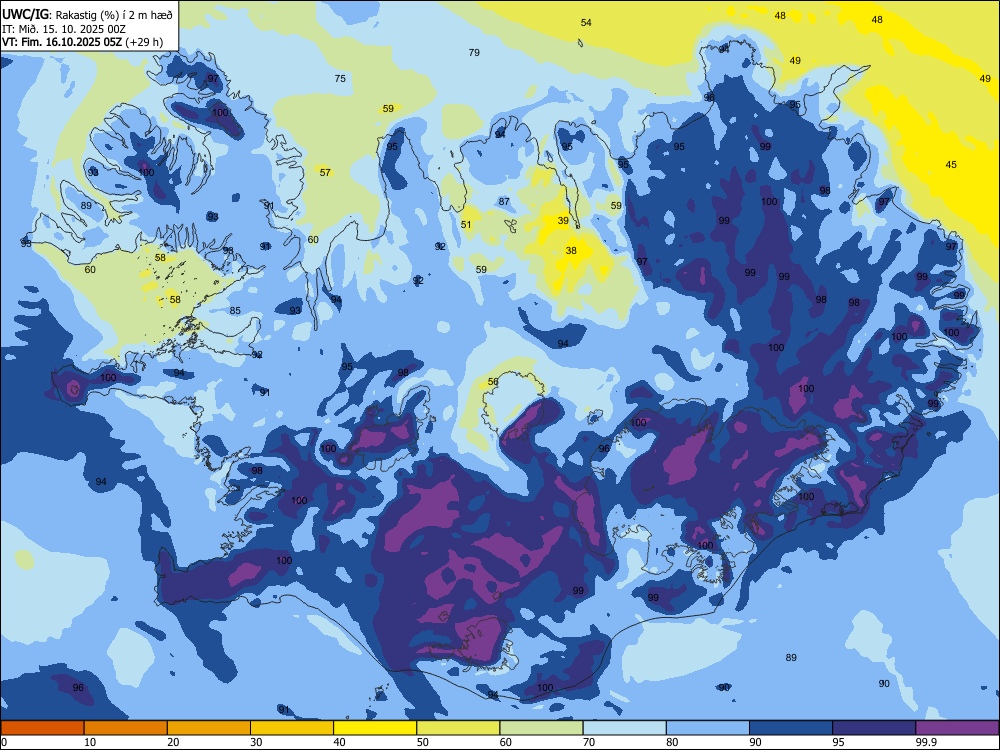
Task: Click the legend tick label 10
Action: click(x=90, y=742)
